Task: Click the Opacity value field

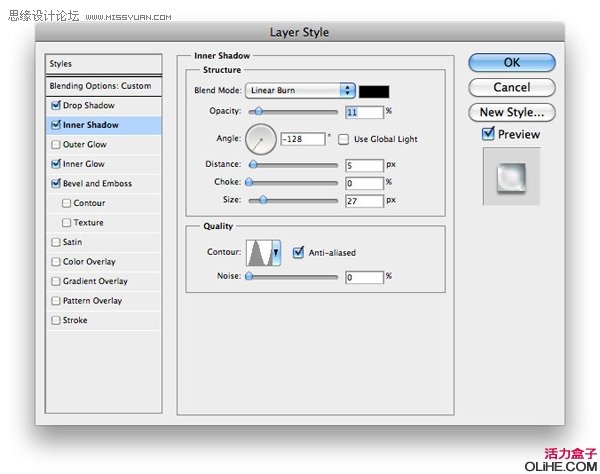Action: (364, 112)
